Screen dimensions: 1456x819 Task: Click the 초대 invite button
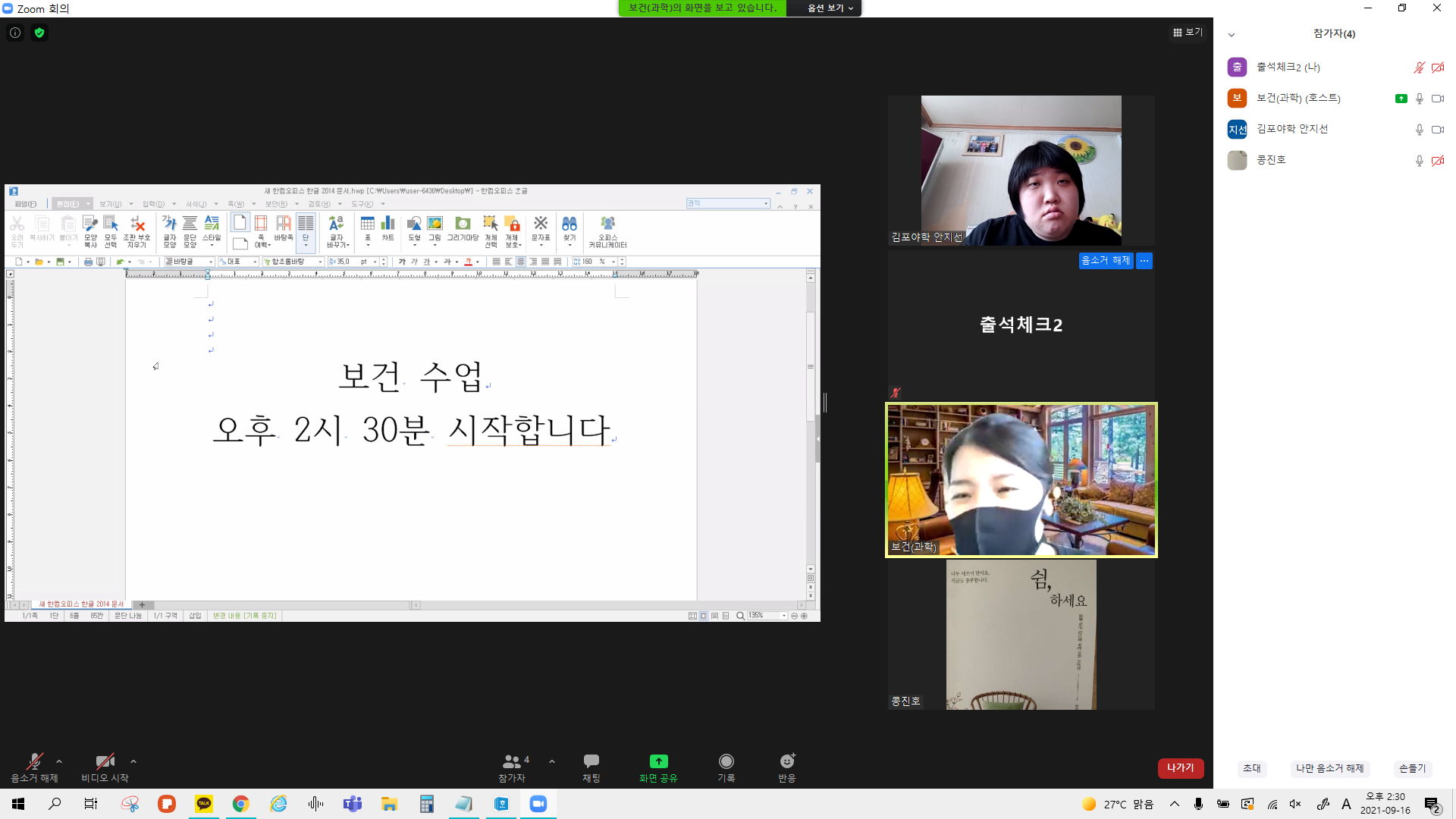pos(1252,768)
